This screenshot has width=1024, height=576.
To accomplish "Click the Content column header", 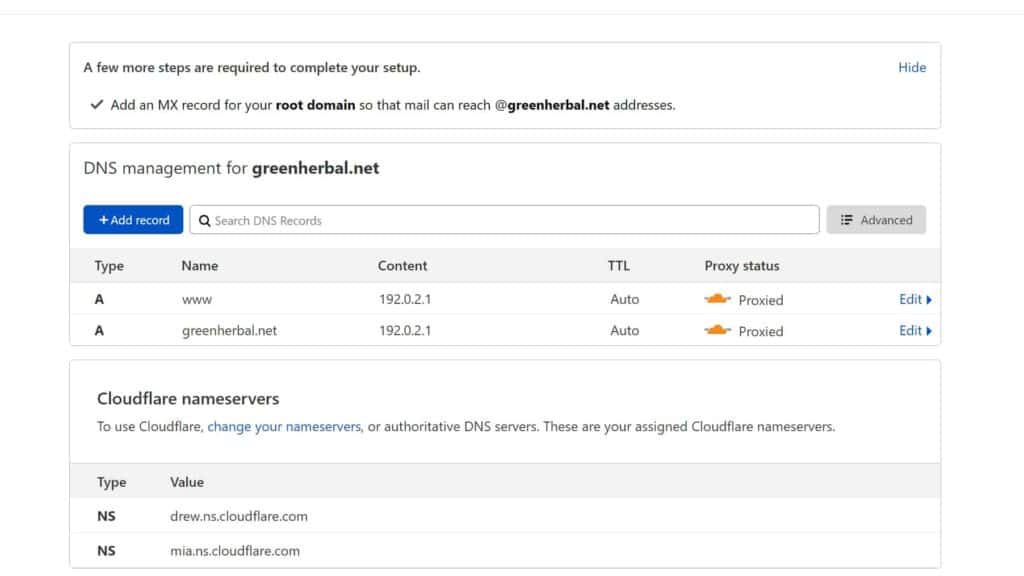I will pos(402,266).
